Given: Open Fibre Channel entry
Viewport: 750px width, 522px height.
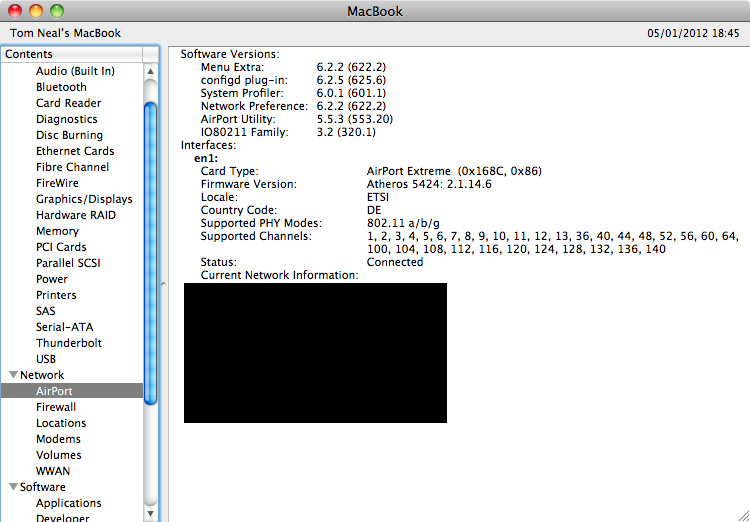Looking at the screenshot, I should click(72, 167).
